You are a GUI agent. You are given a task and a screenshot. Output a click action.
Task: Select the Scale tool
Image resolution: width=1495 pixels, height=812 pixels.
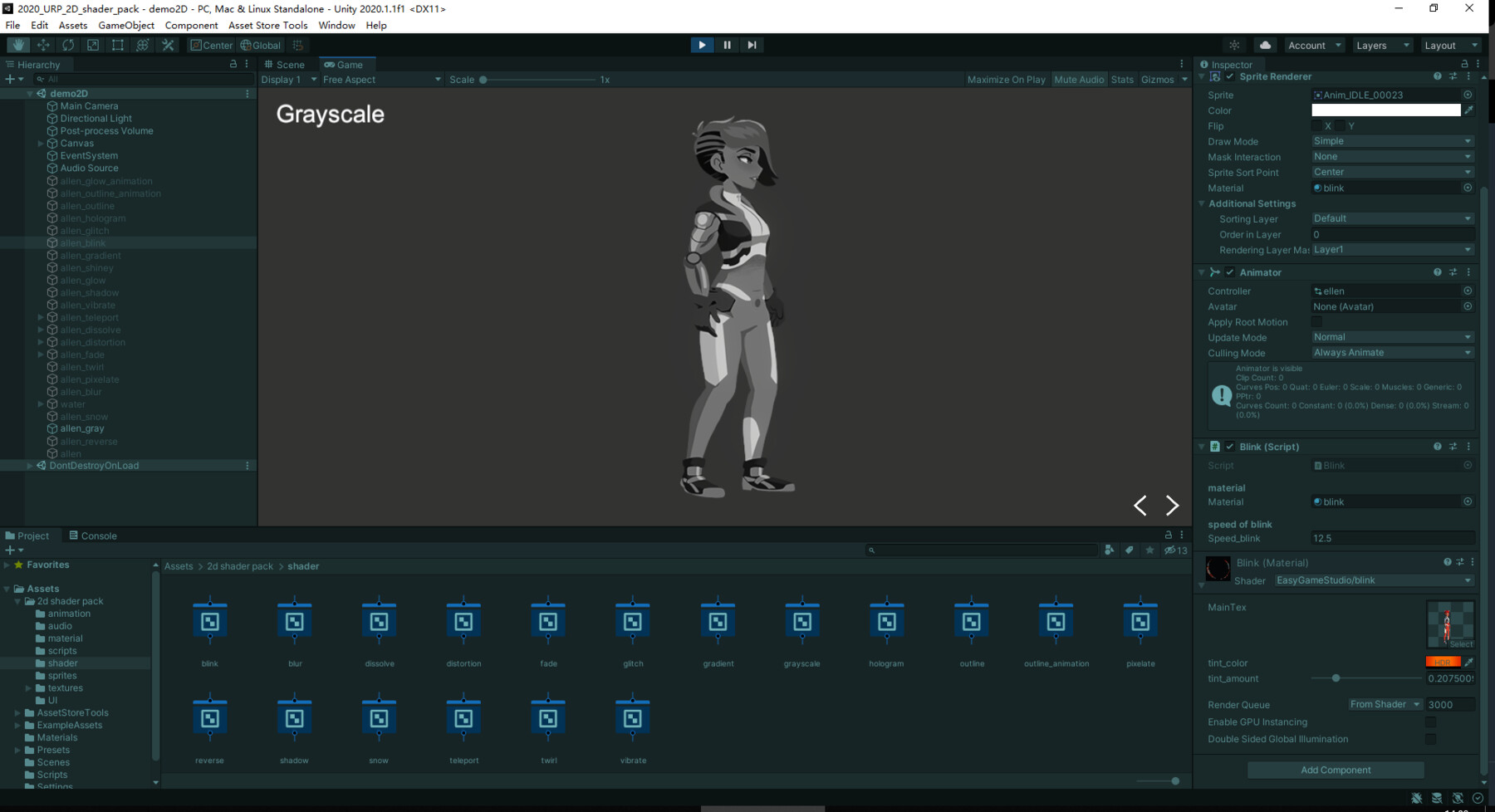[93, 45]
